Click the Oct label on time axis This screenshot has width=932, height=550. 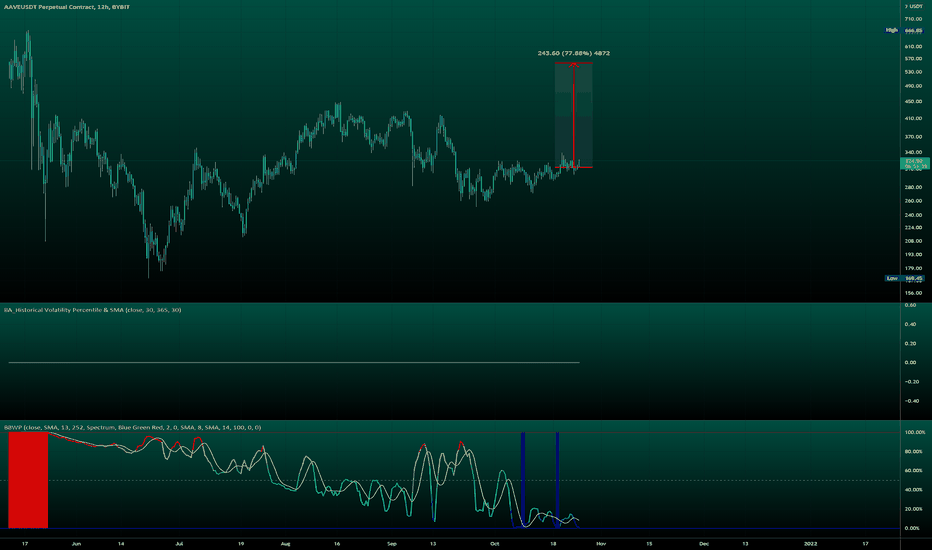point(495,543)
